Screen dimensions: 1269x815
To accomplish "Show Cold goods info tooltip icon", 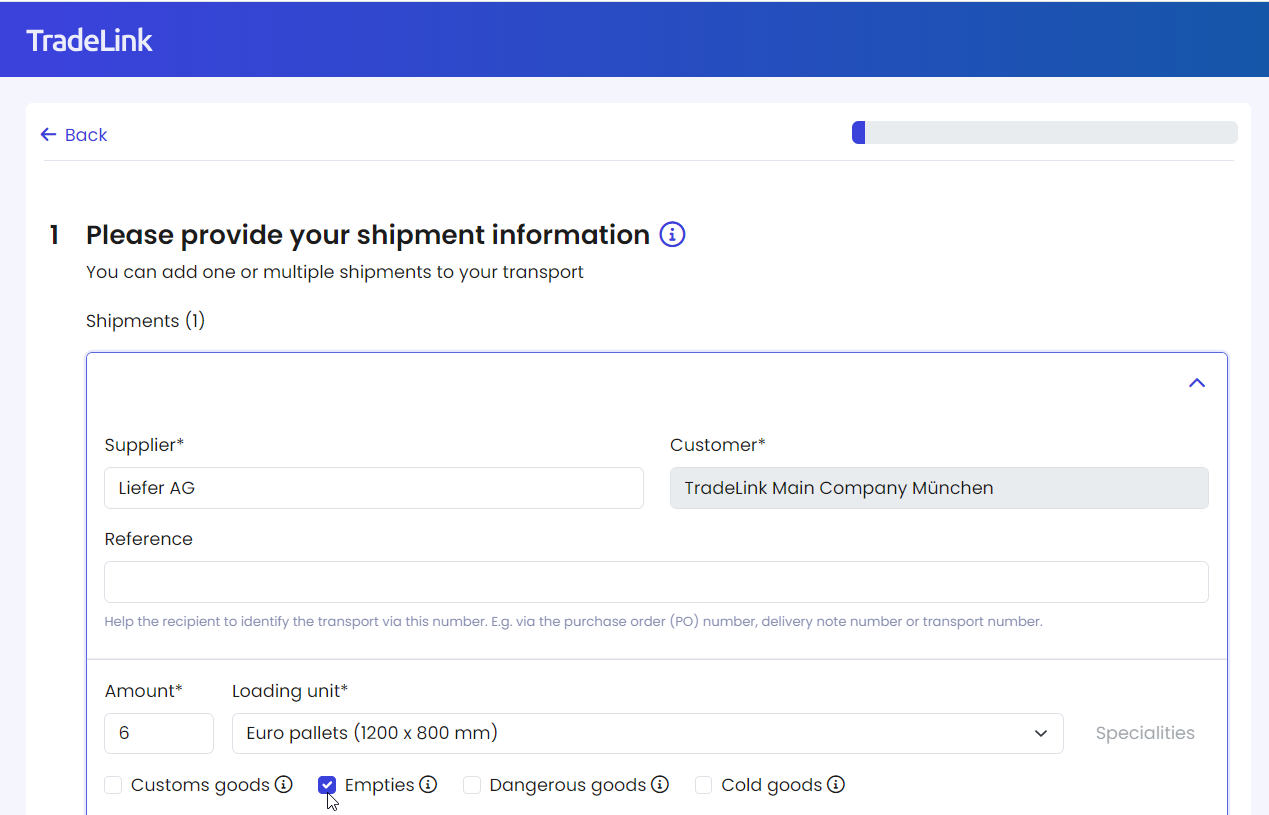I will coord(836,785).
